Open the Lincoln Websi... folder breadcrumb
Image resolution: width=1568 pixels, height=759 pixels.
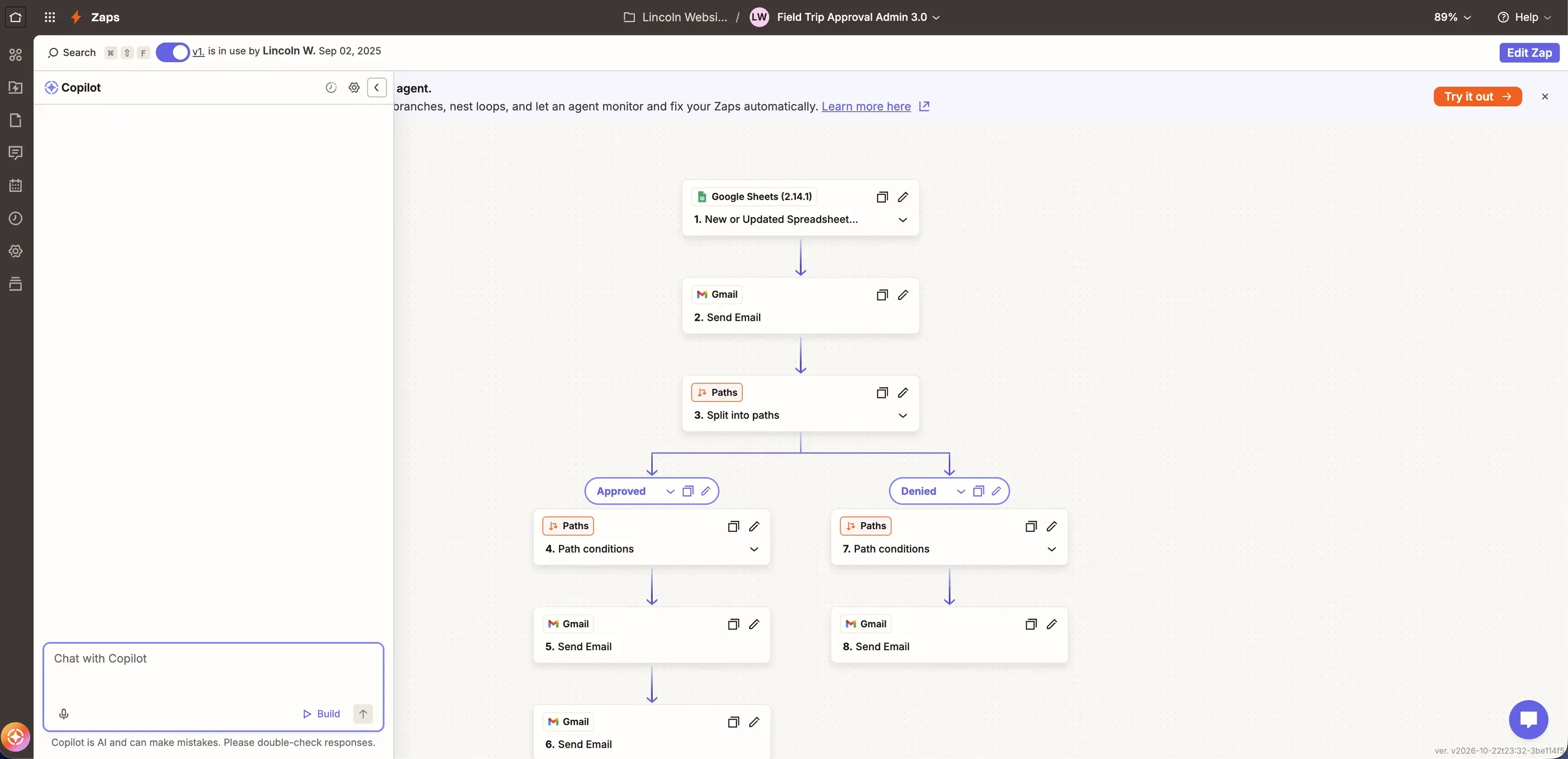tap(676, 17)
